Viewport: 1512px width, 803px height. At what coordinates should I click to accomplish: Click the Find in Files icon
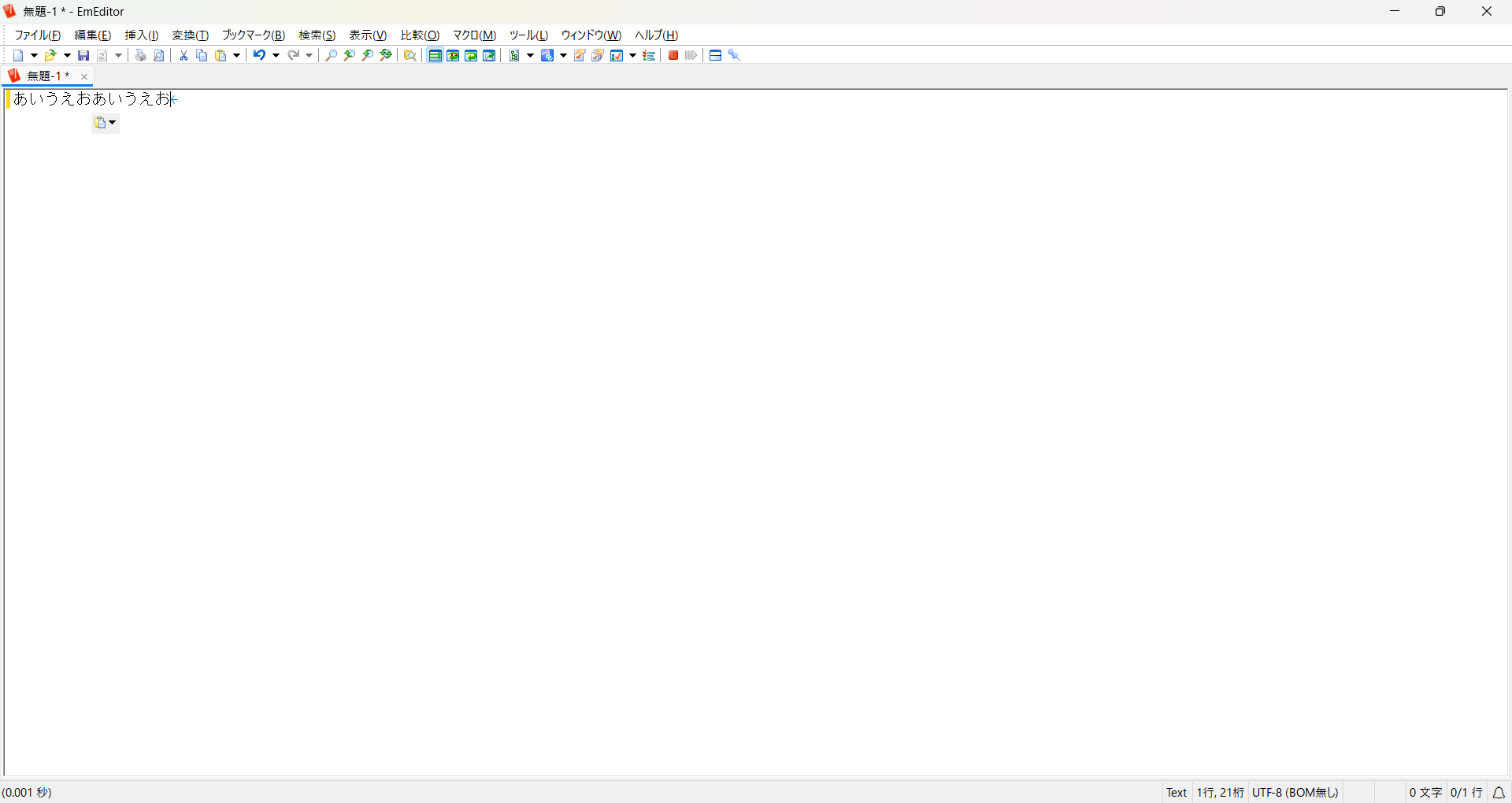click(410, 55)
